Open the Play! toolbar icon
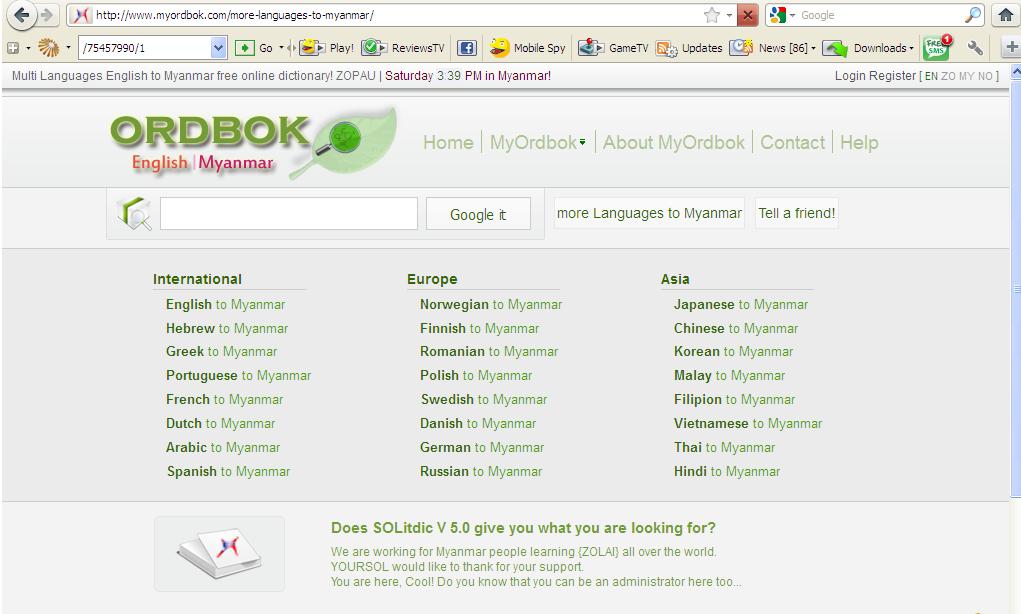 313,48
